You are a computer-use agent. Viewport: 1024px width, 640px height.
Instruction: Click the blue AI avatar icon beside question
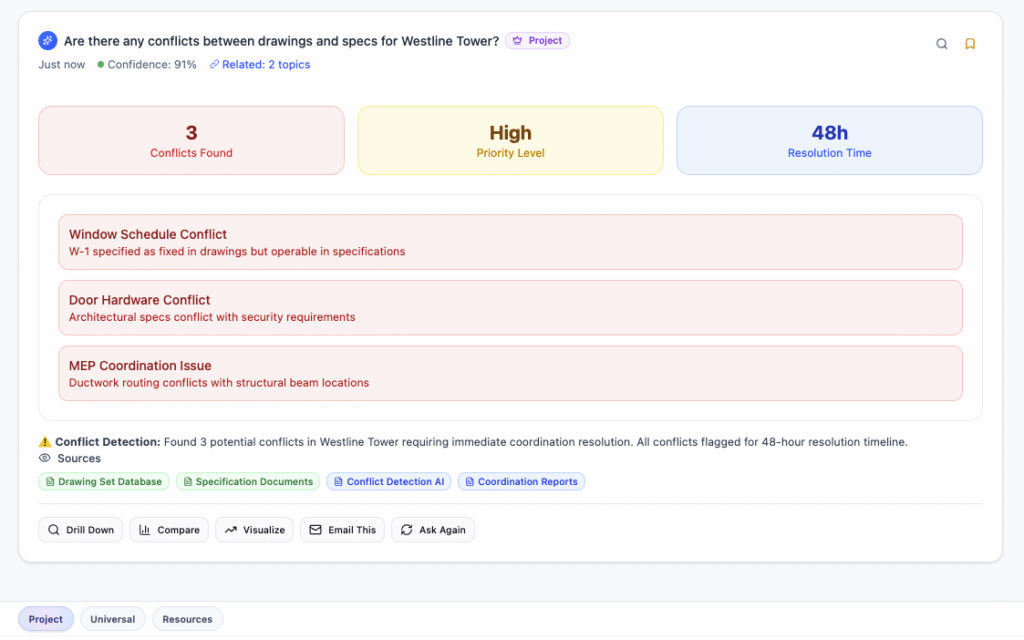[x=48, y=41]
